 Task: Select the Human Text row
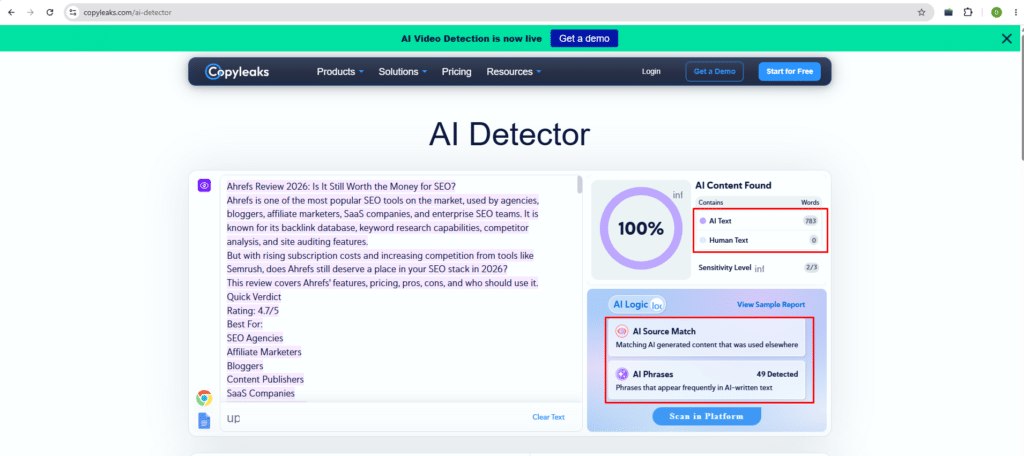click(758, 240)
